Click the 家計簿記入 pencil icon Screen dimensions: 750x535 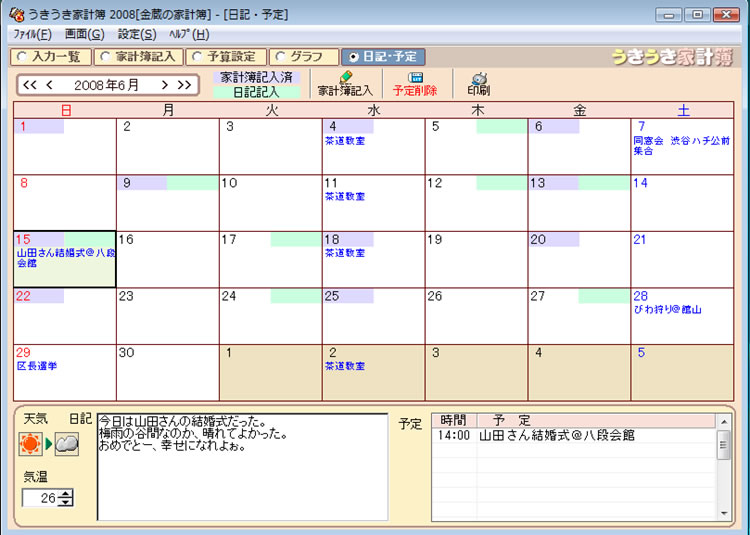click(x=345, y=77)
